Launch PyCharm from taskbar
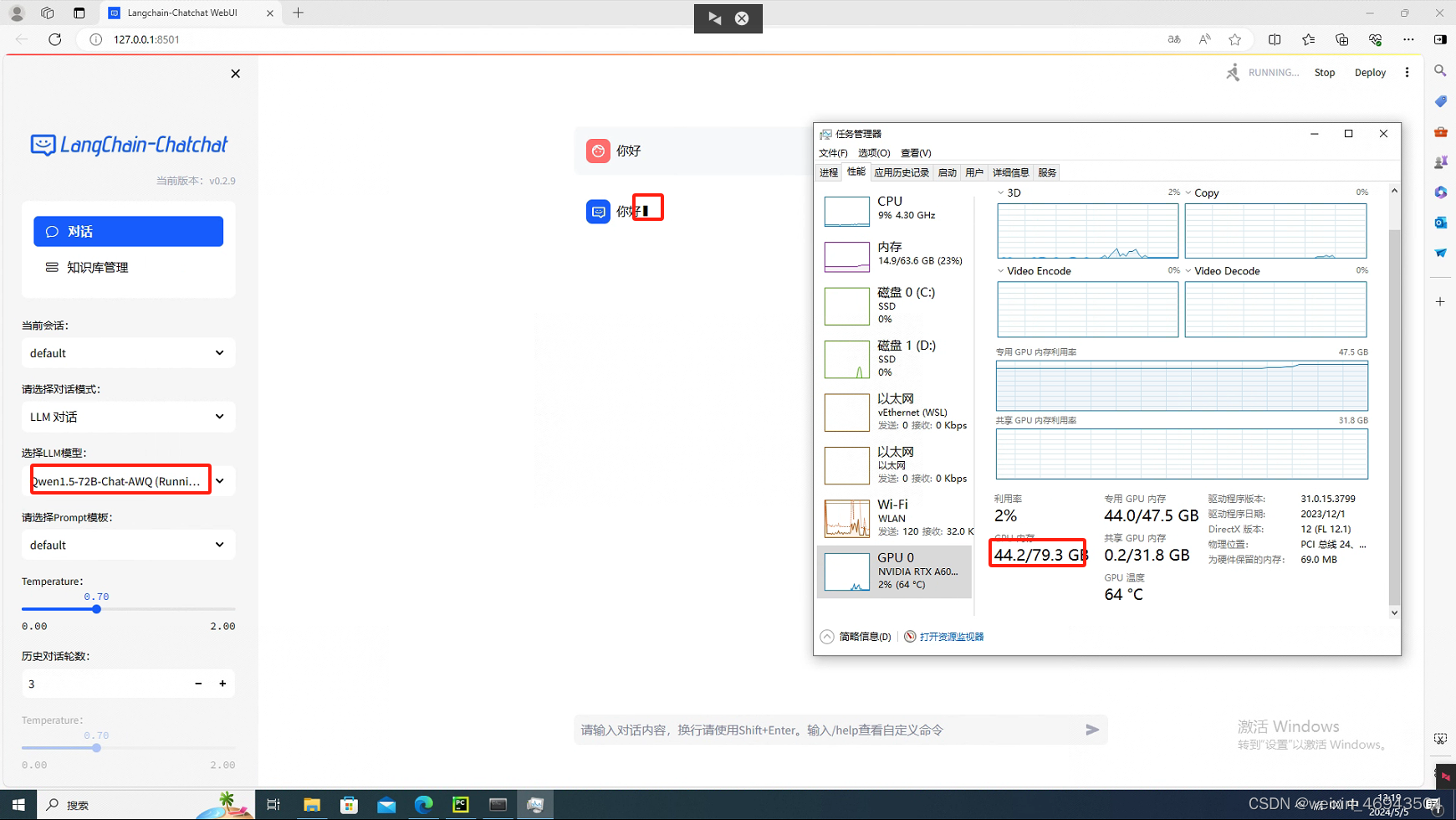 tap(461, 805)
